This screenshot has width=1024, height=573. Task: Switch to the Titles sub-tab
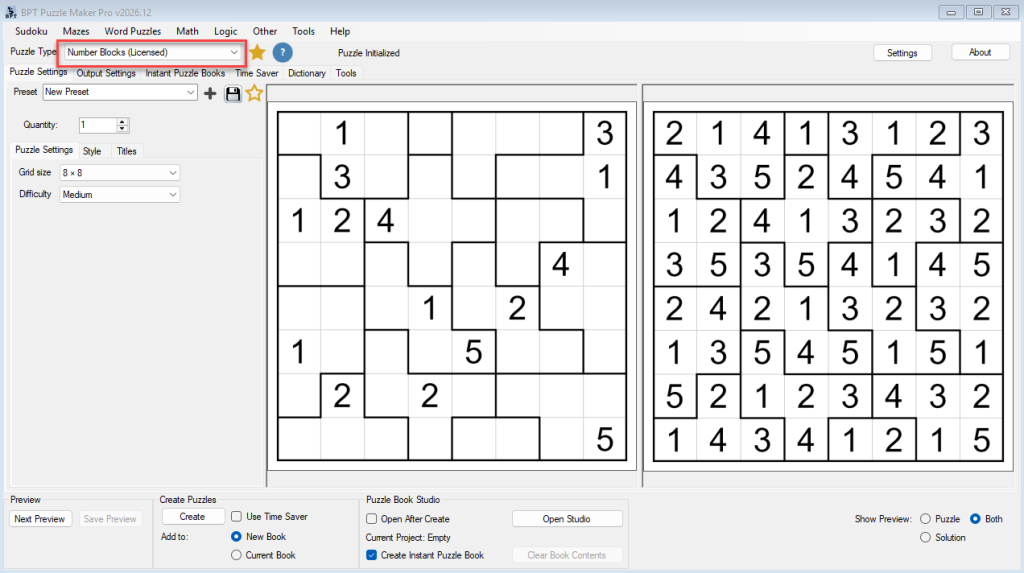pos(127,151)
